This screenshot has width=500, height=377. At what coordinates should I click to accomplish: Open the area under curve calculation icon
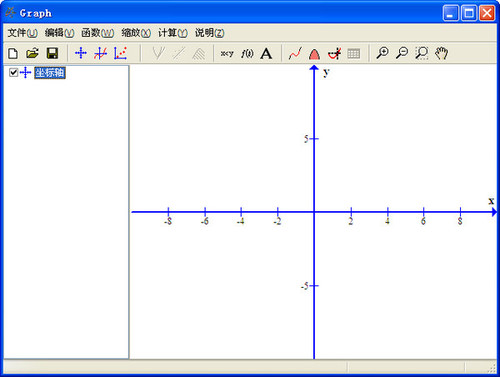click(x=314, y=54)
